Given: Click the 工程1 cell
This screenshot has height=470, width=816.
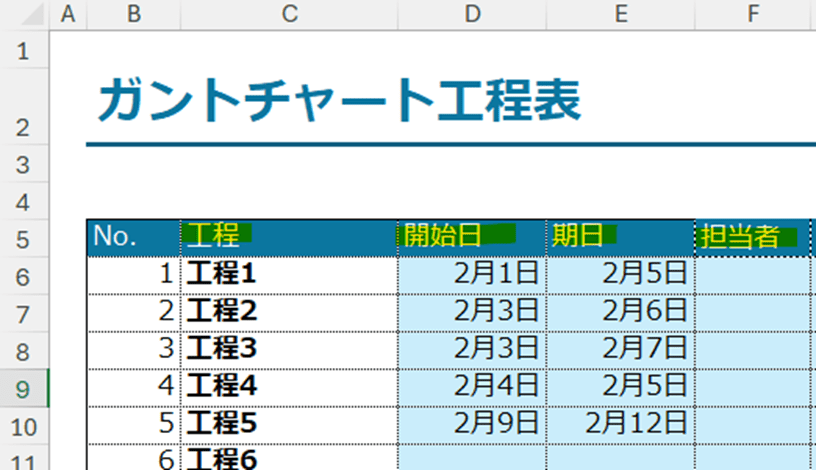Looking at the screenshot, I should point(289,274).
